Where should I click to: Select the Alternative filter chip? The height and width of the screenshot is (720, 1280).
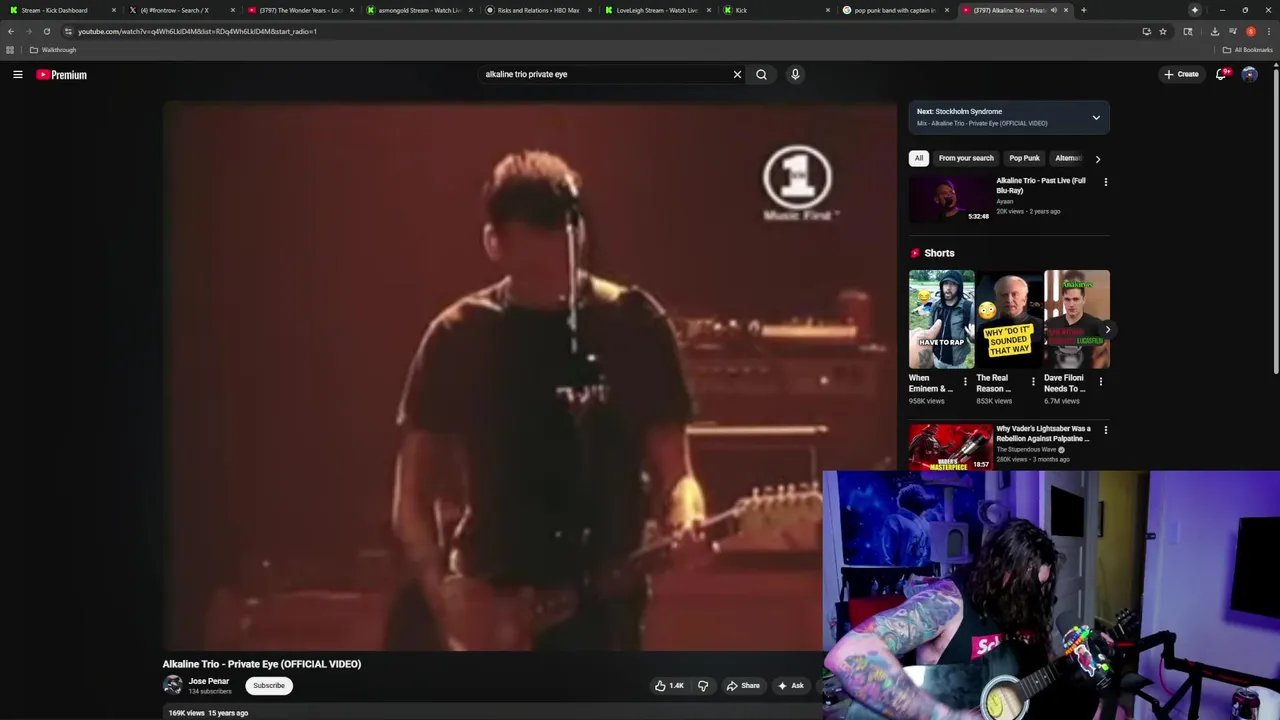(x=1068, y=158)
